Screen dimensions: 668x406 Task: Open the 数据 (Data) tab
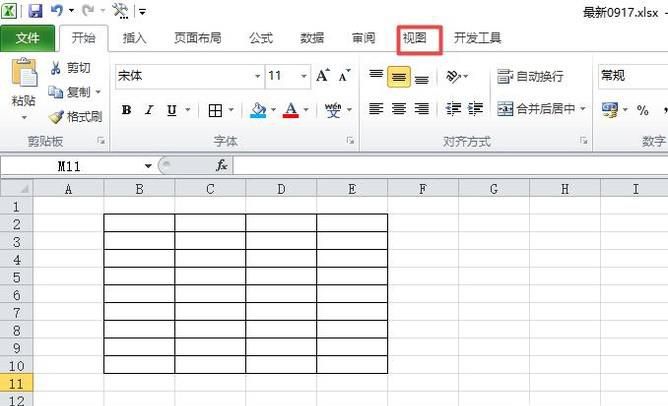pos(312,38)
